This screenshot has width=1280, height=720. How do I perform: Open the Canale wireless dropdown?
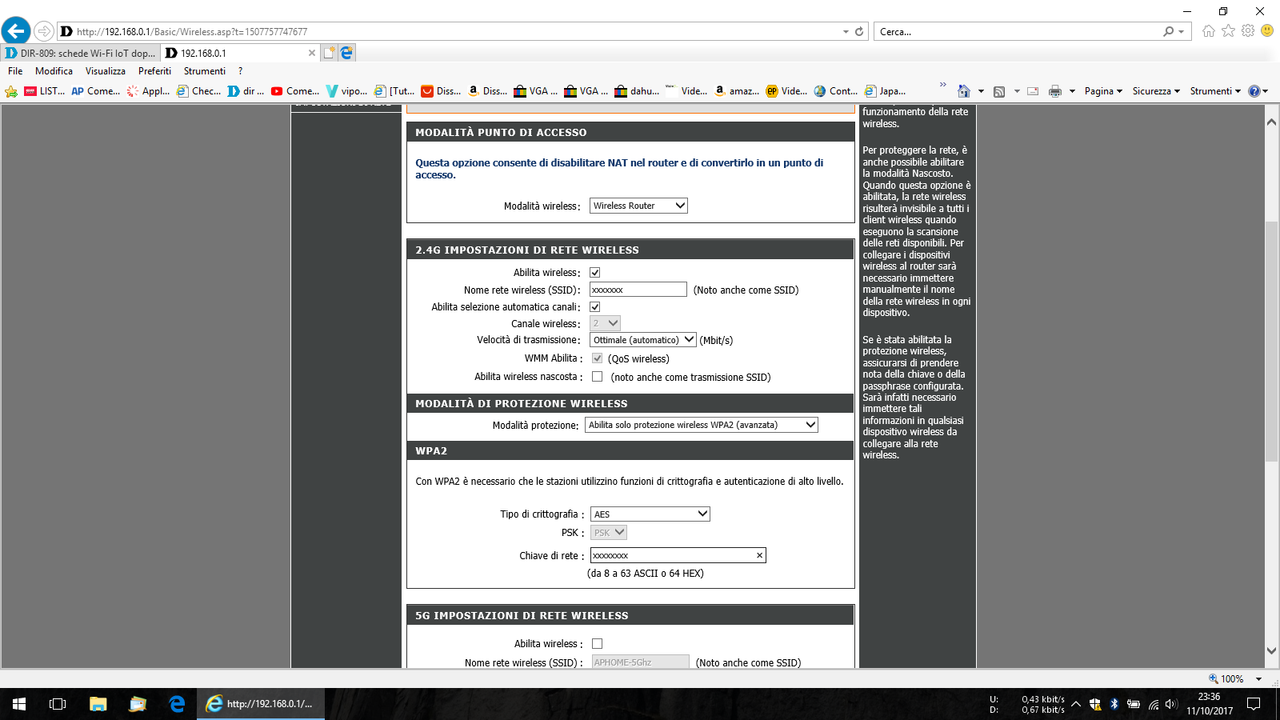click(x=605, y=324)
